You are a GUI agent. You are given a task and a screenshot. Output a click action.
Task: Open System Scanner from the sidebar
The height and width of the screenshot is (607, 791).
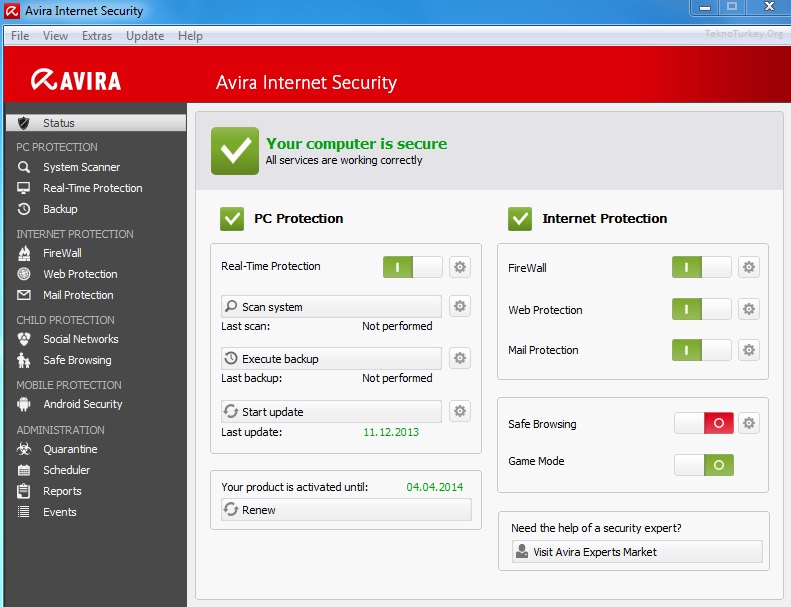pyautogui.click(x=82, y=167)
